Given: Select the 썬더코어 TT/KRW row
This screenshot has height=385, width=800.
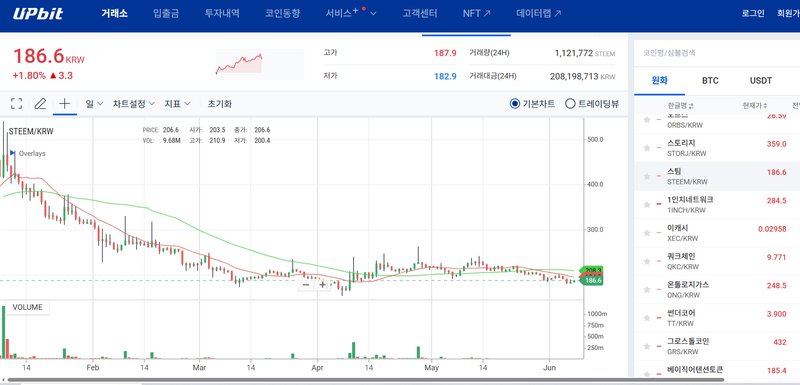Looking at the screenshot, I should 717,319.
